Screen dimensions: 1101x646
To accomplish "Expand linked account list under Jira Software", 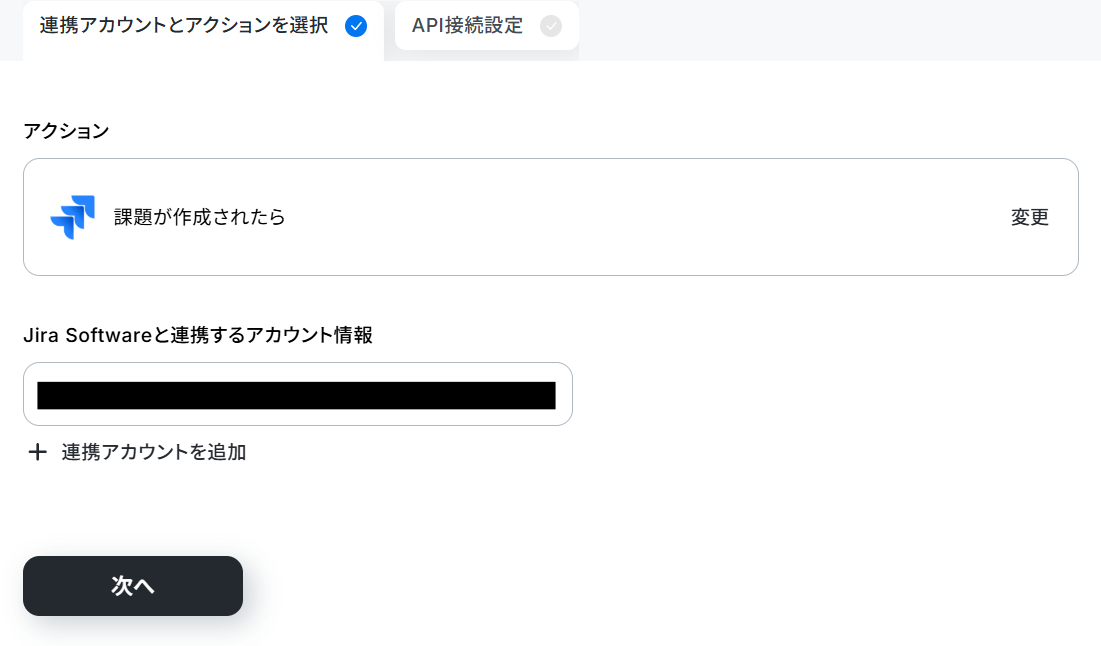I will tap(298, 394).
